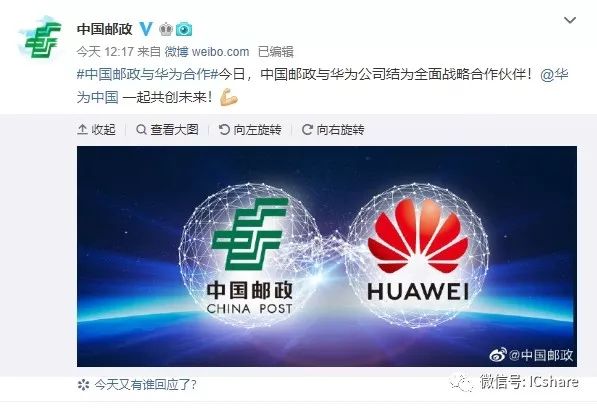This screenshot has width=597, height=408.
Task: Expand the post options chevron menu
Action: [570, 20]
